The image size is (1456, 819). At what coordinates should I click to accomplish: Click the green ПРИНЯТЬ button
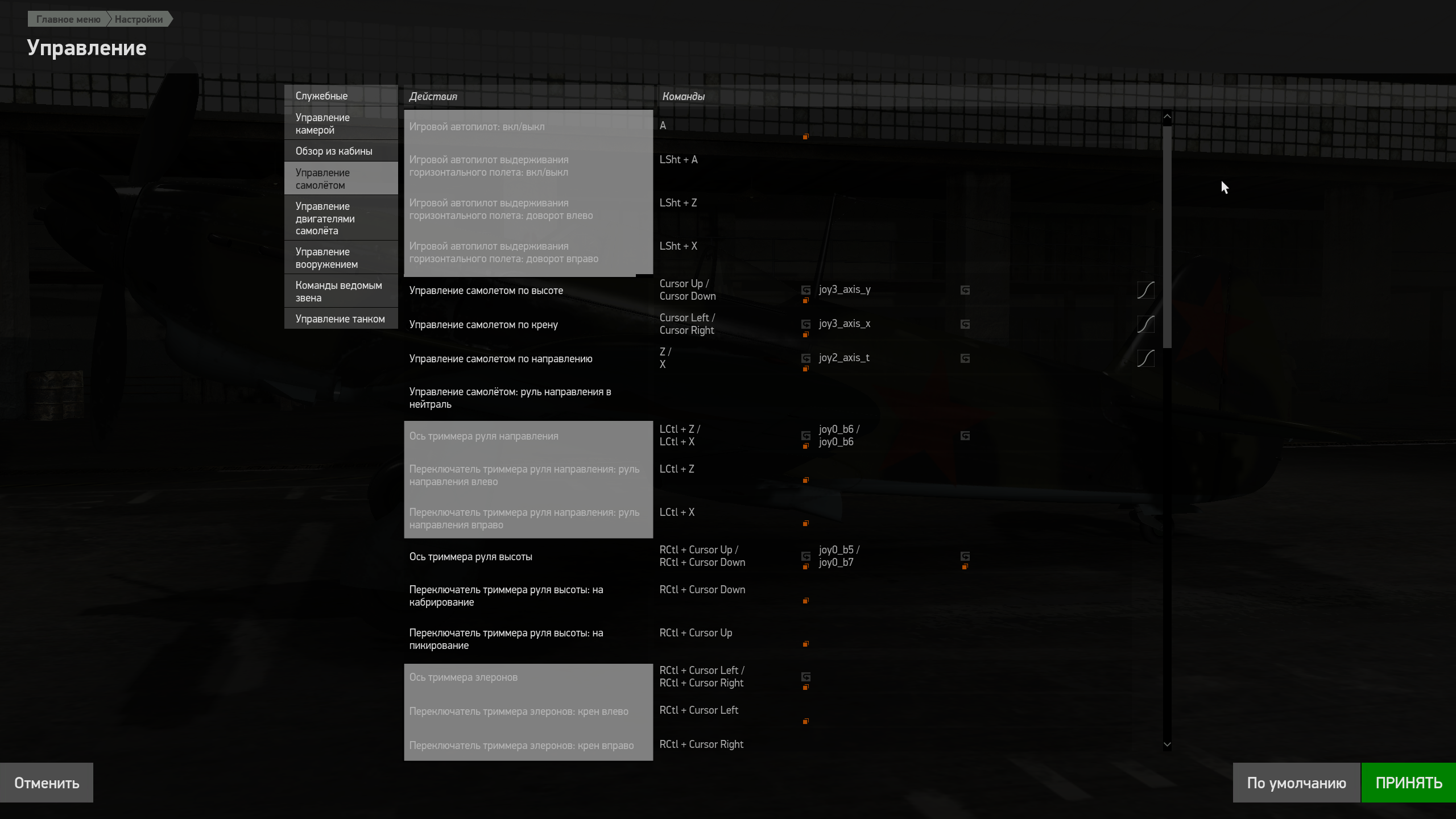pos(1409,783)
